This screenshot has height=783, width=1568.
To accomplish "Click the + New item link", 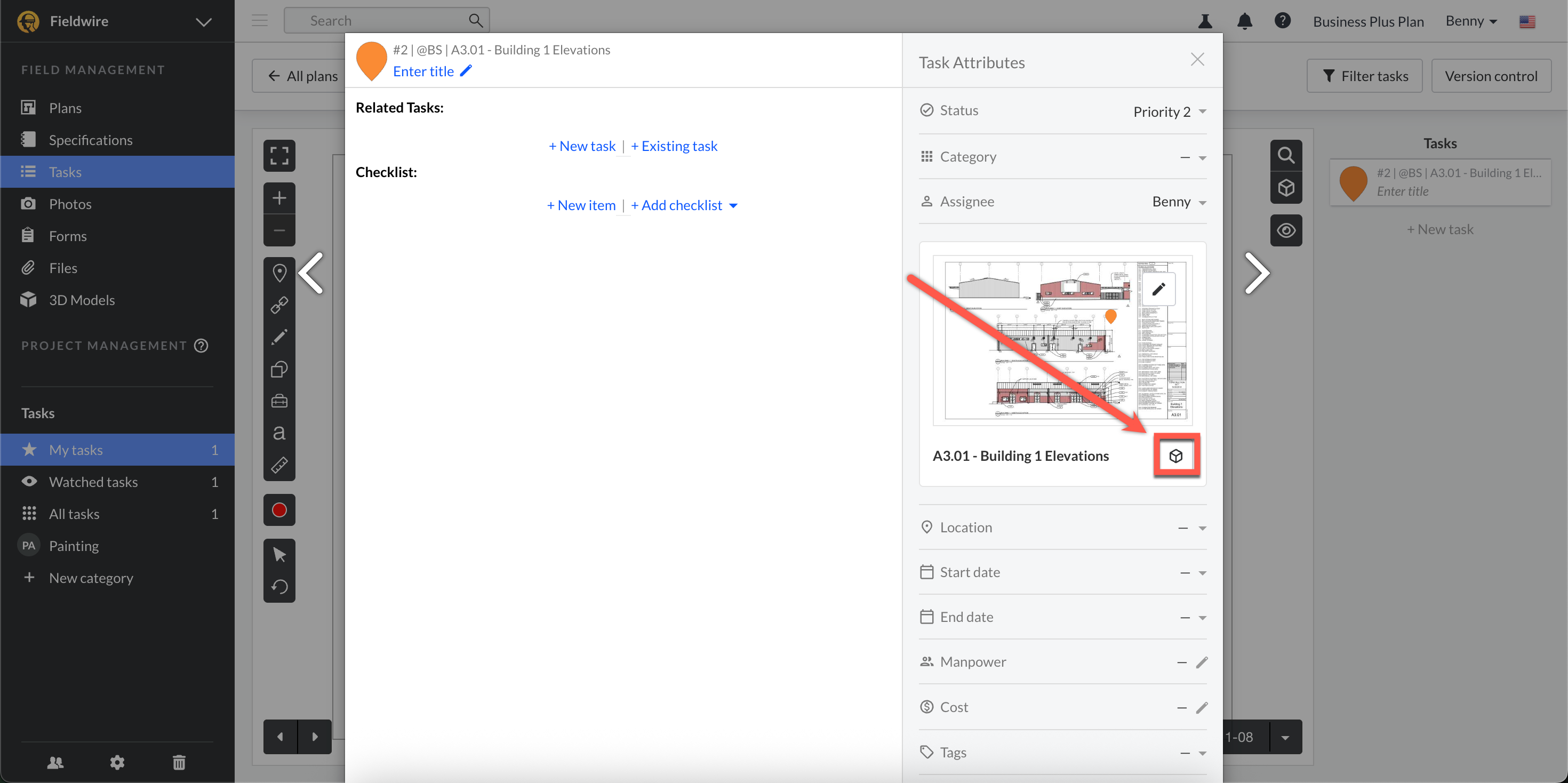I will pos(581,205).
